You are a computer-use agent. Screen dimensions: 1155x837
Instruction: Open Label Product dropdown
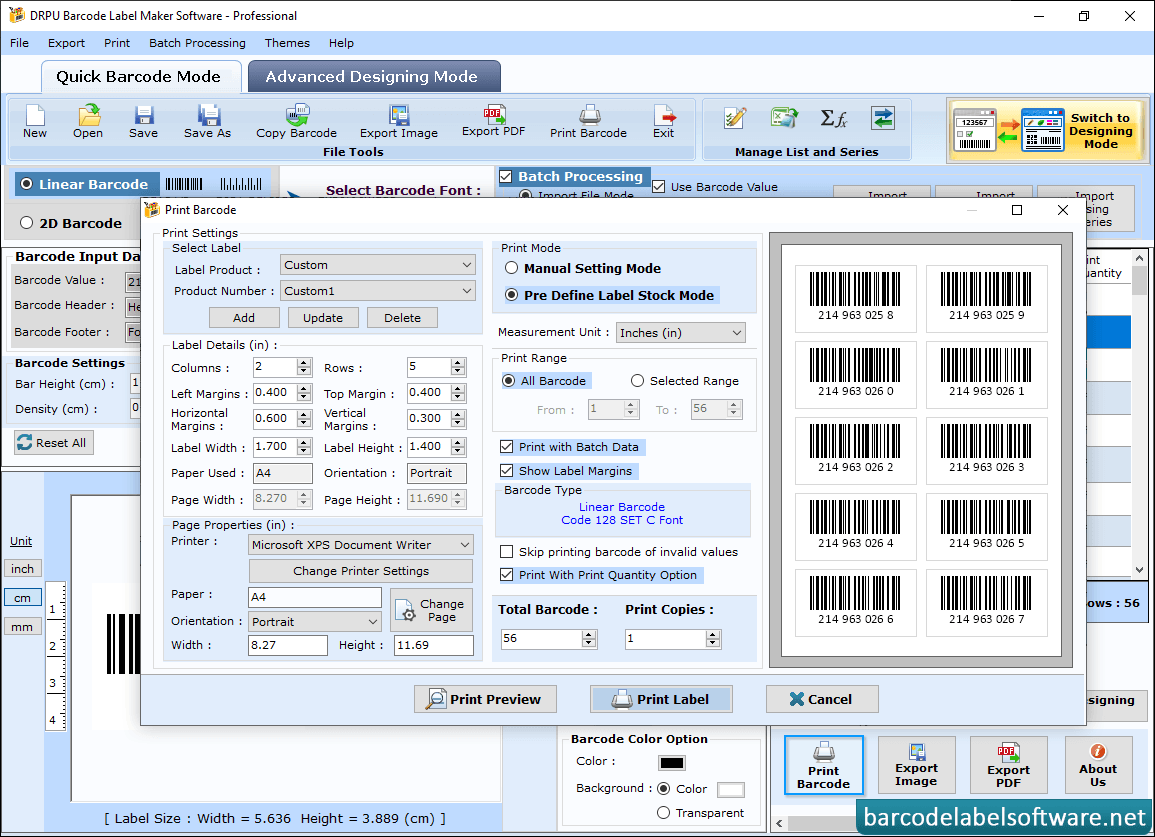click(377, 265)
